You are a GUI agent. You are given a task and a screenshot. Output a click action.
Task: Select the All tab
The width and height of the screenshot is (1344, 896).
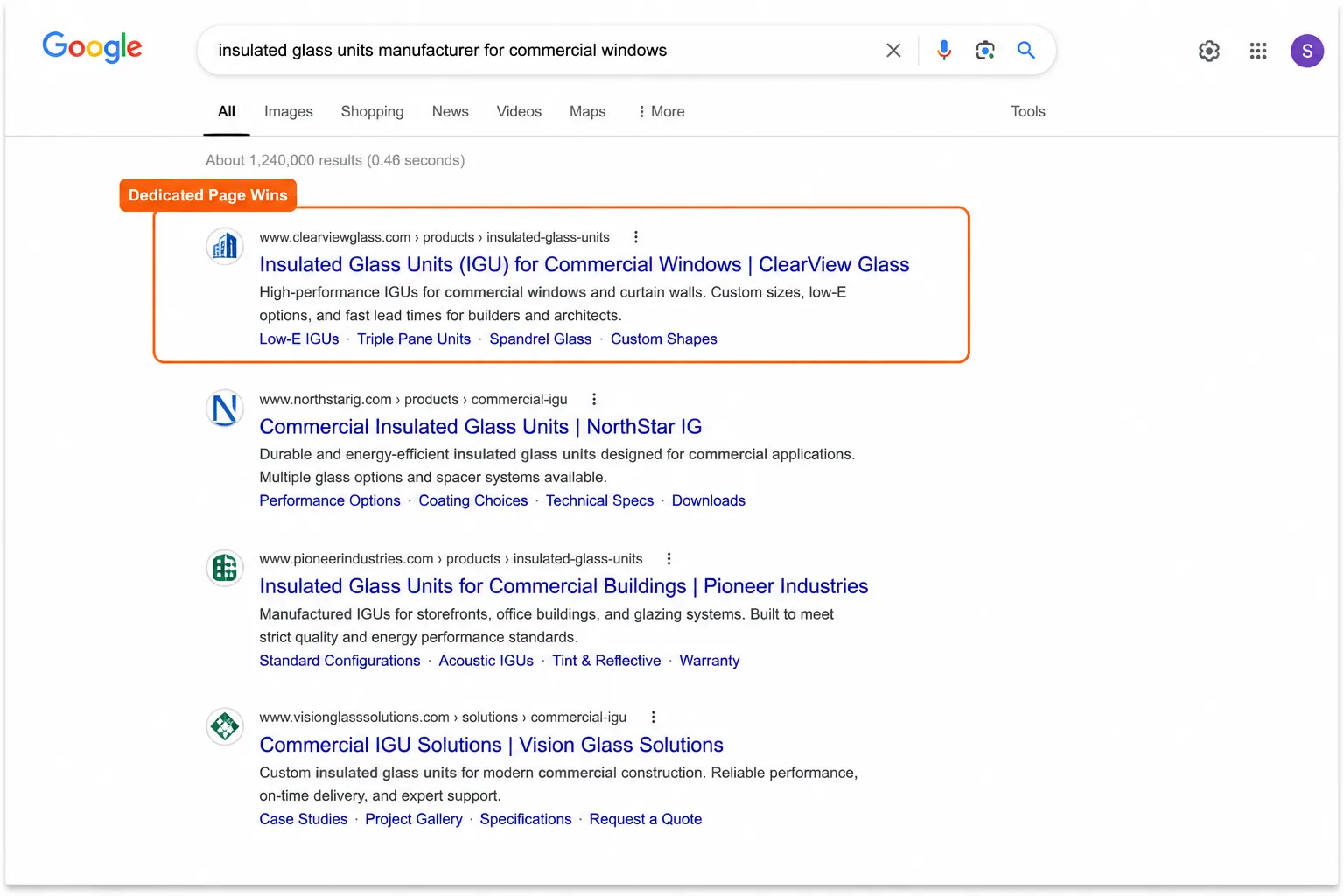[x=227, y=111]
